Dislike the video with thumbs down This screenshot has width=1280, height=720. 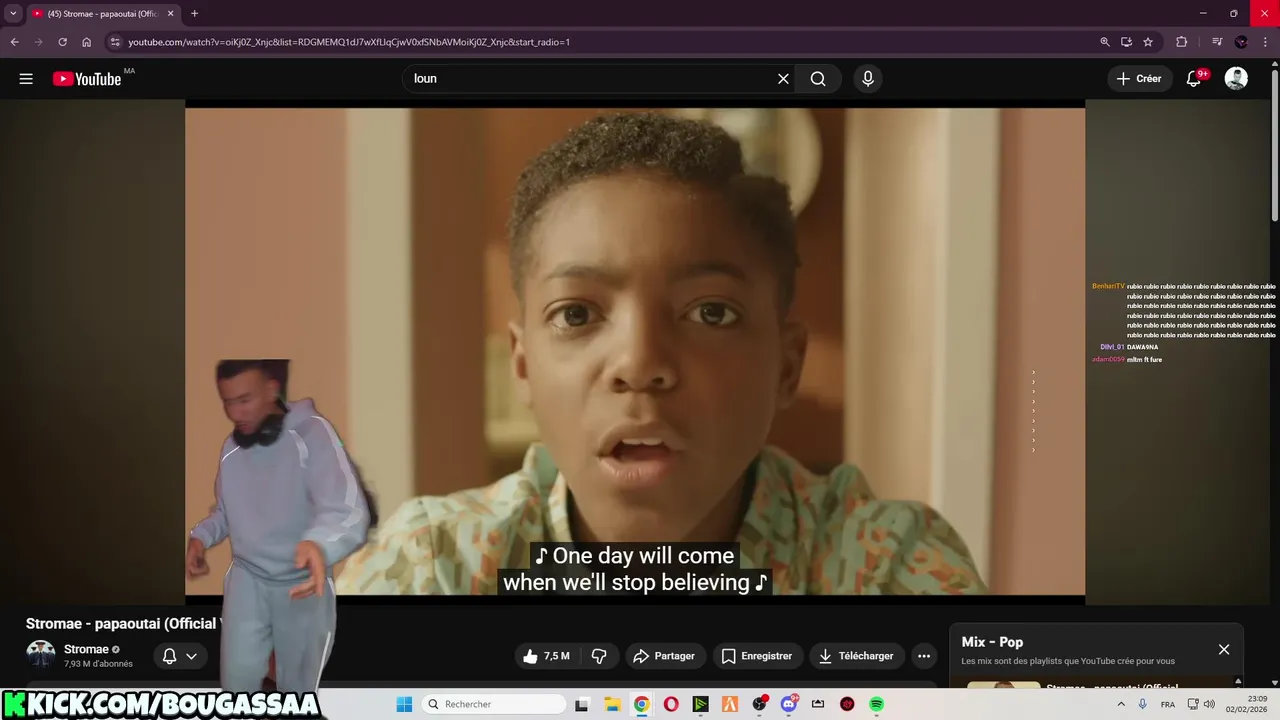tap(599, 656)
